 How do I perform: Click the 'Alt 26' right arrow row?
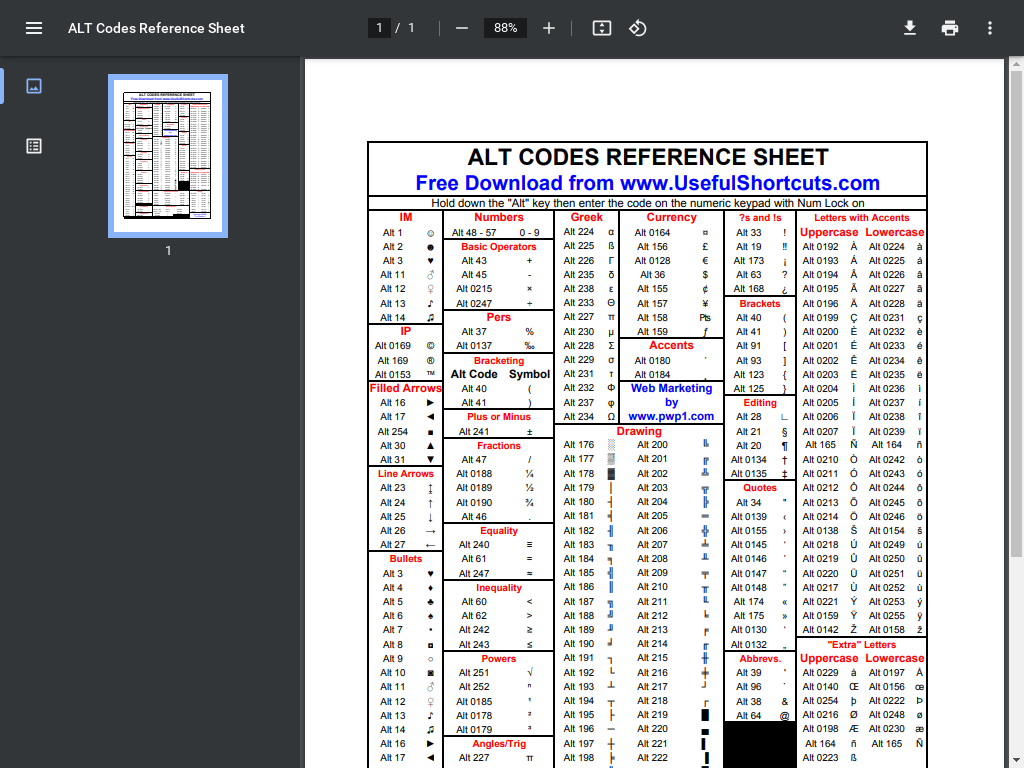point(406,531)
